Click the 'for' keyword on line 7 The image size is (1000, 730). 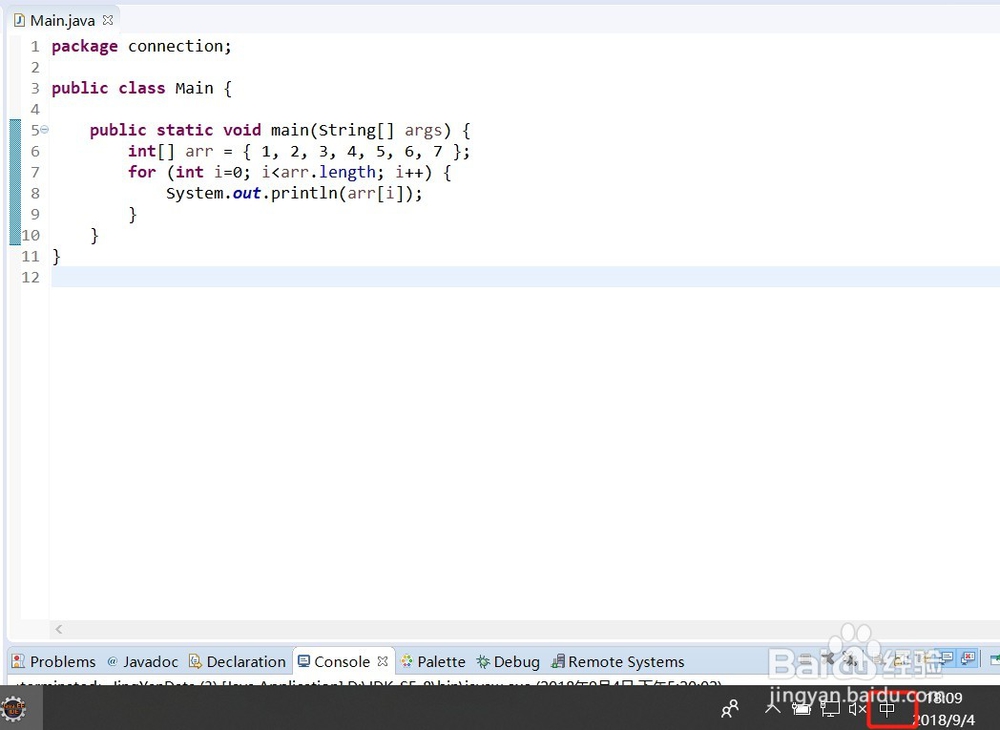[x=142, y=172]
